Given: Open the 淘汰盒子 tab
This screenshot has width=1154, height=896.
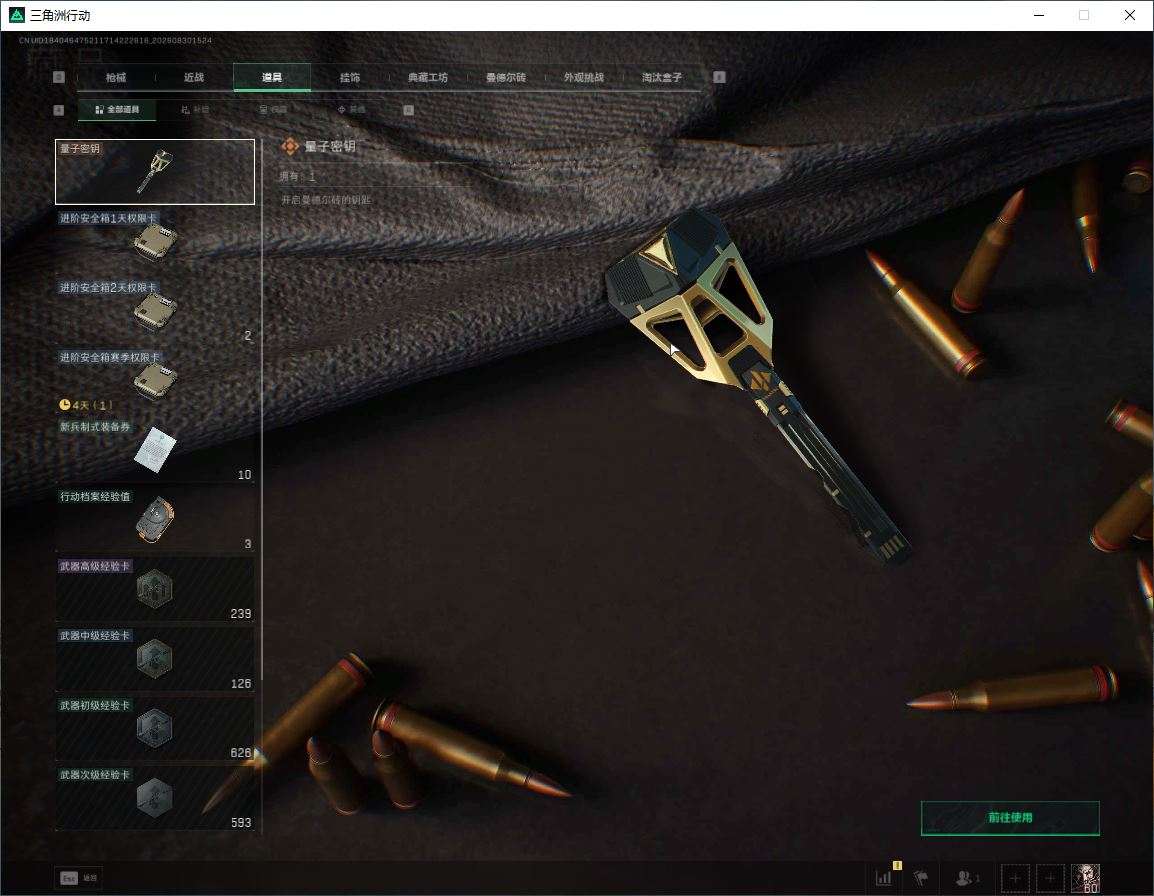Looking at the screenshot, I should pos(662,77).
